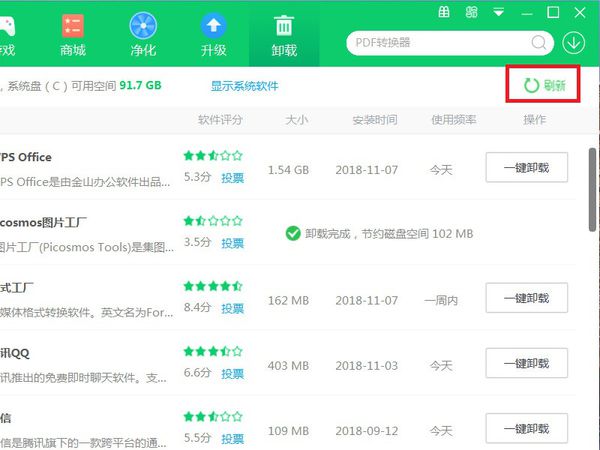Sort by 大小 column header
The image size is (600, 450).
point(297,120)
